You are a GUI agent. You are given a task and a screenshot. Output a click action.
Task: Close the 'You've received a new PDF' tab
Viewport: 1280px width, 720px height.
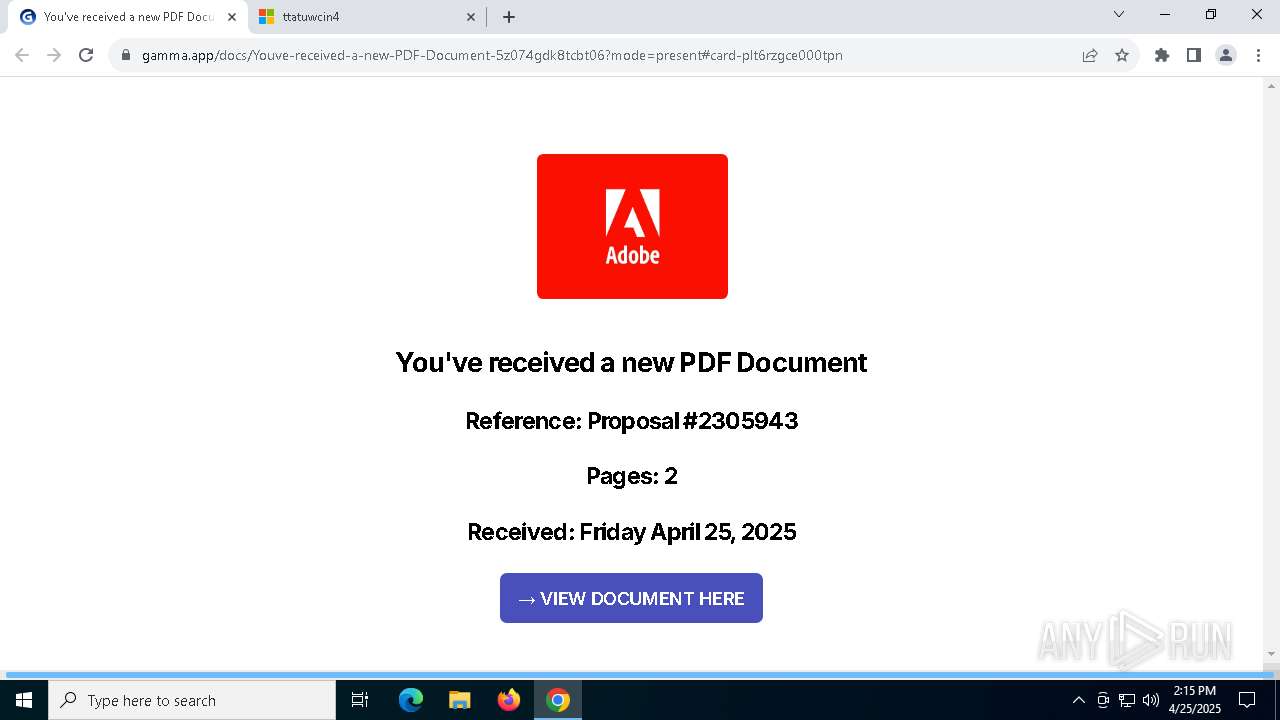coord(232,17)
